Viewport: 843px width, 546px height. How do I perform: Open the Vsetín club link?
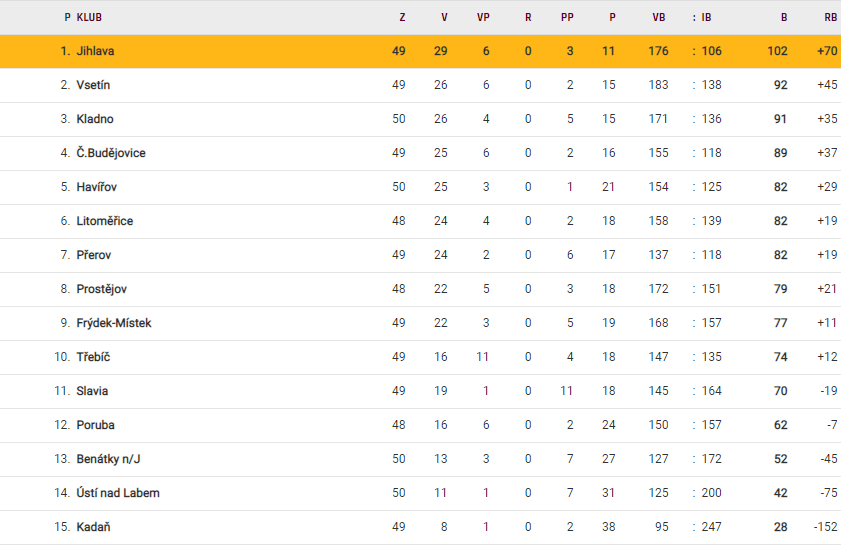point(96,85)
